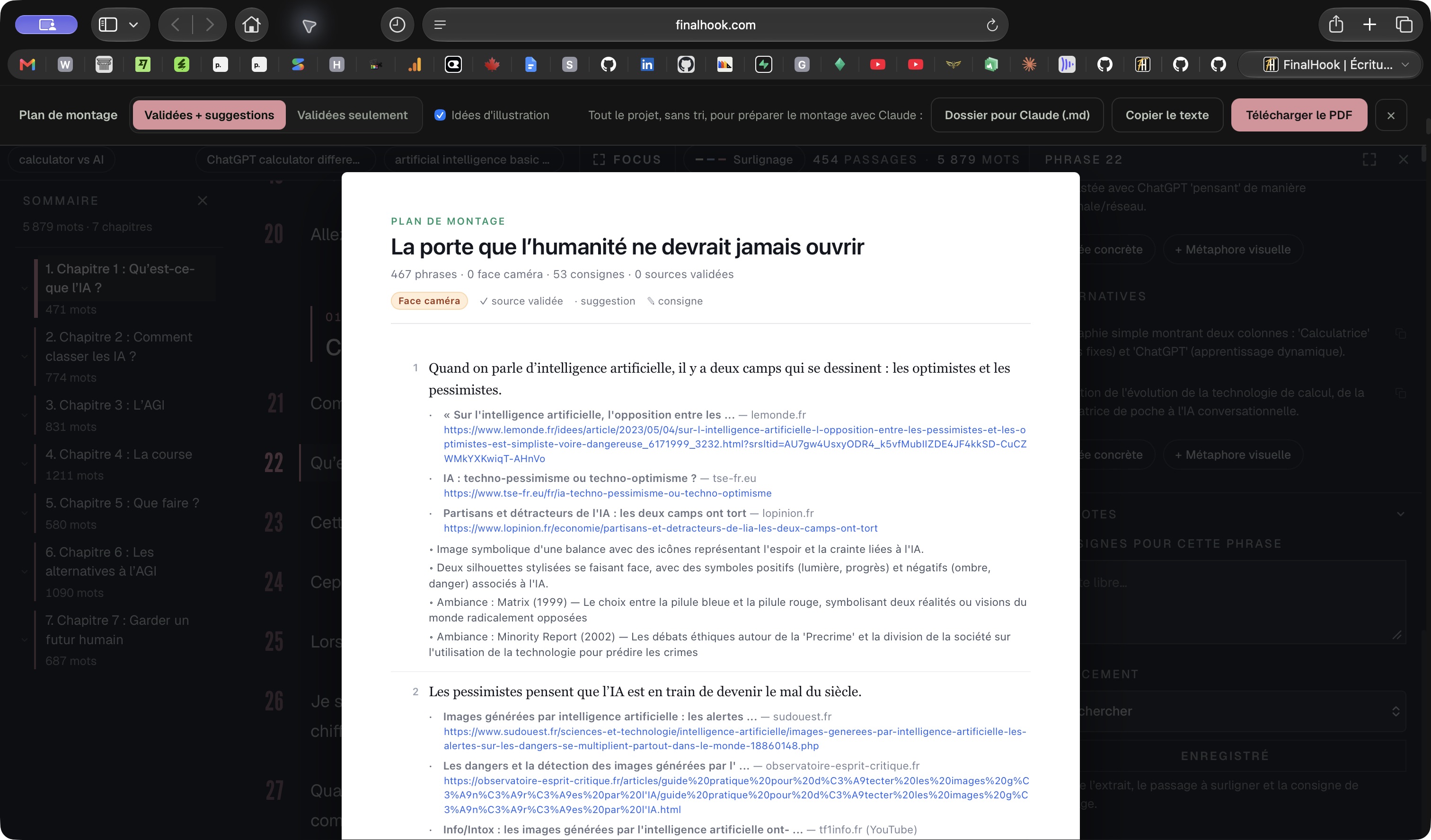Viewport: 1431px width, 840px height.
Task: Close the Sommaire sidebar
Action: tap(202, 201)
